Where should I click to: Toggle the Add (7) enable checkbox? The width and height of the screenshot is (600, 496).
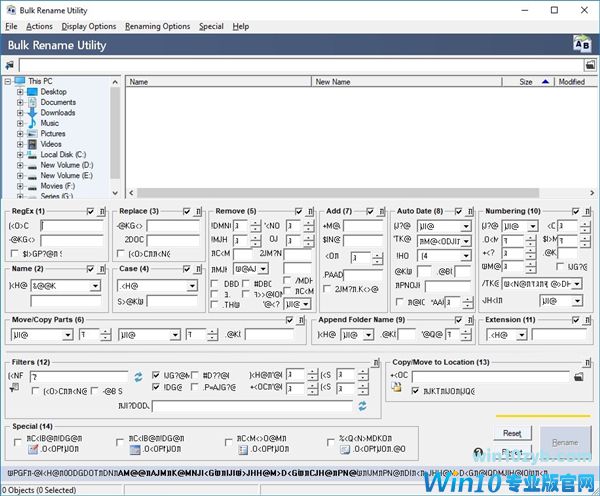pyautogui.click(x=370, y=212)
